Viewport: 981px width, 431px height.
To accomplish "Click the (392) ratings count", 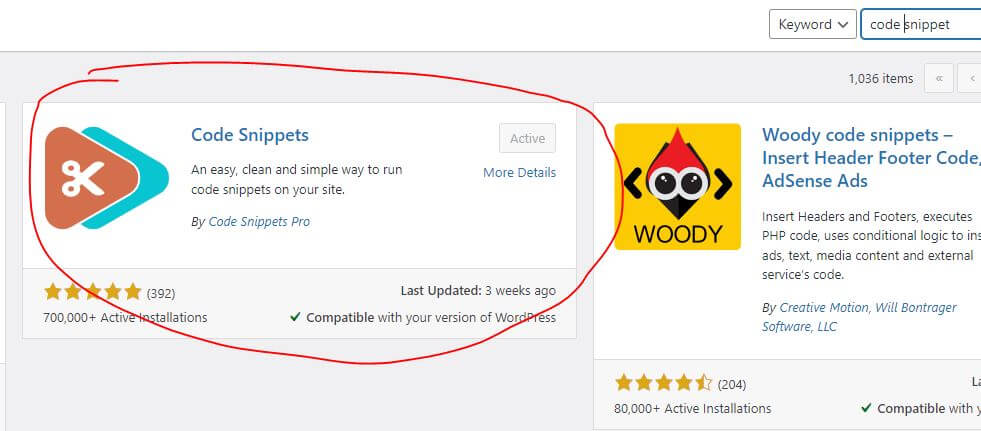I will (161, 293).
